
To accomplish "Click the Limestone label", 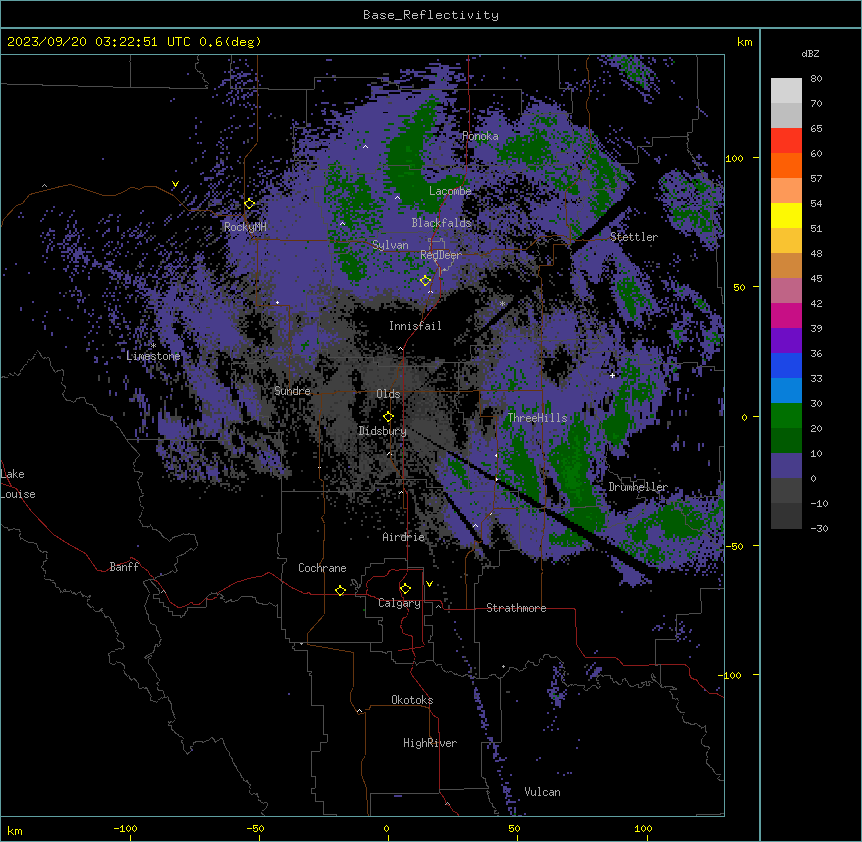I will tap(153, 356).
